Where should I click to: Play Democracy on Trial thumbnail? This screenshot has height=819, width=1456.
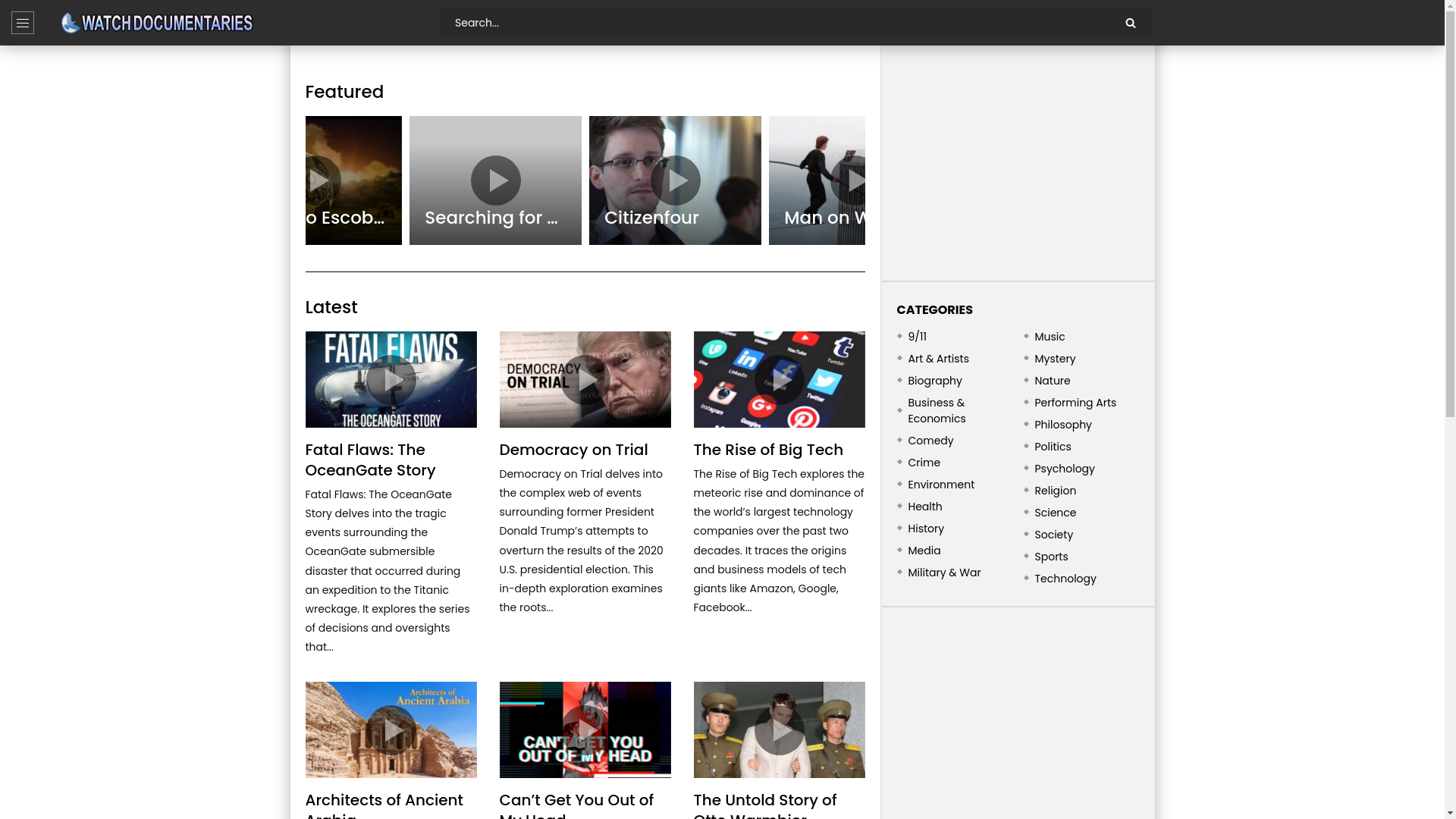pos(585,379)
